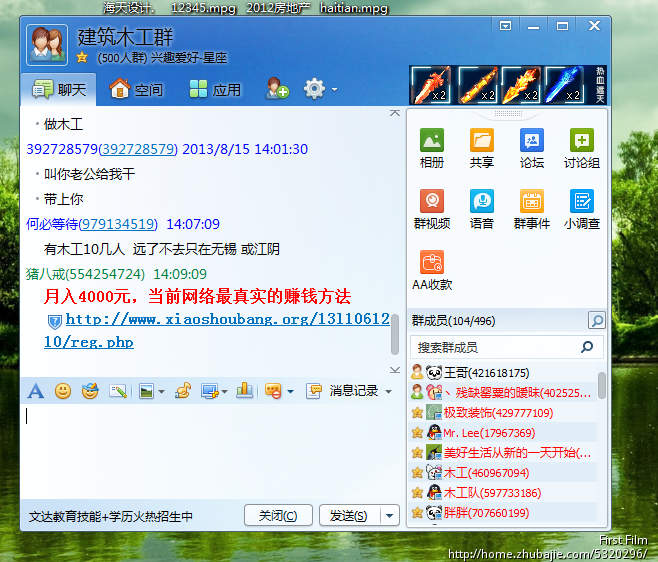Click the 979134519 sender number link
Viewport: 658px width, 562px height.
pyautogui.click(x=118, y=225)
